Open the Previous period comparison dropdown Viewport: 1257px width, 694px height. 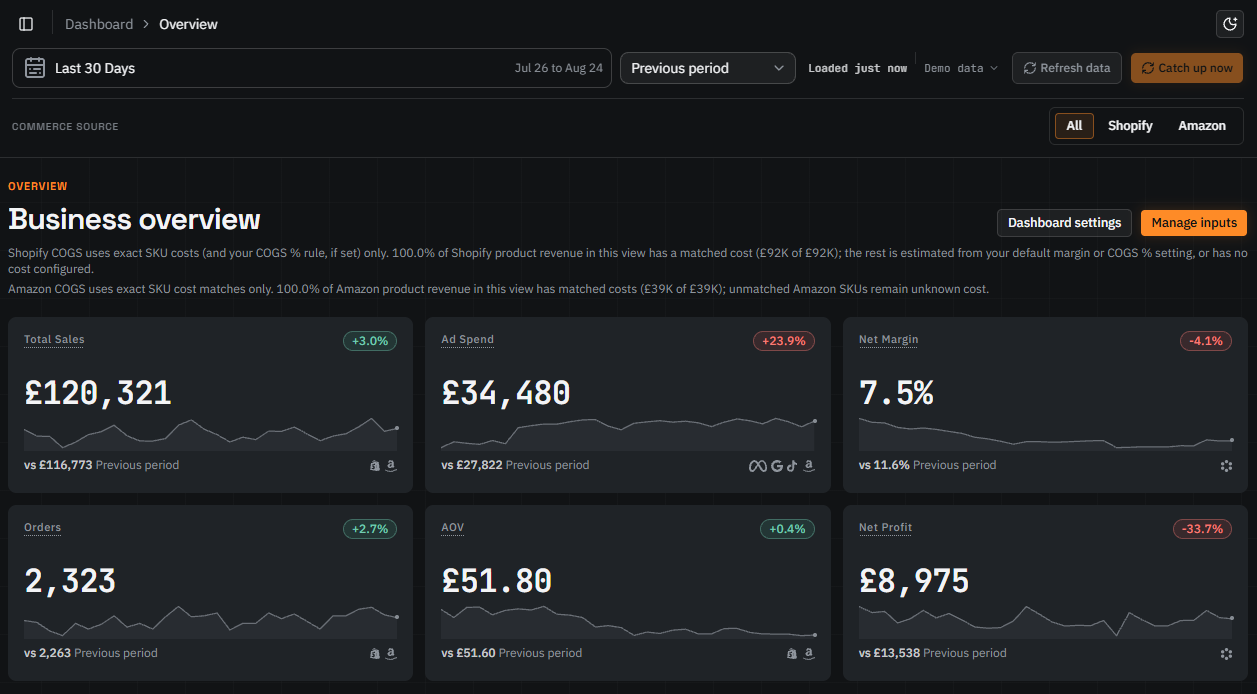pos(708,68)
